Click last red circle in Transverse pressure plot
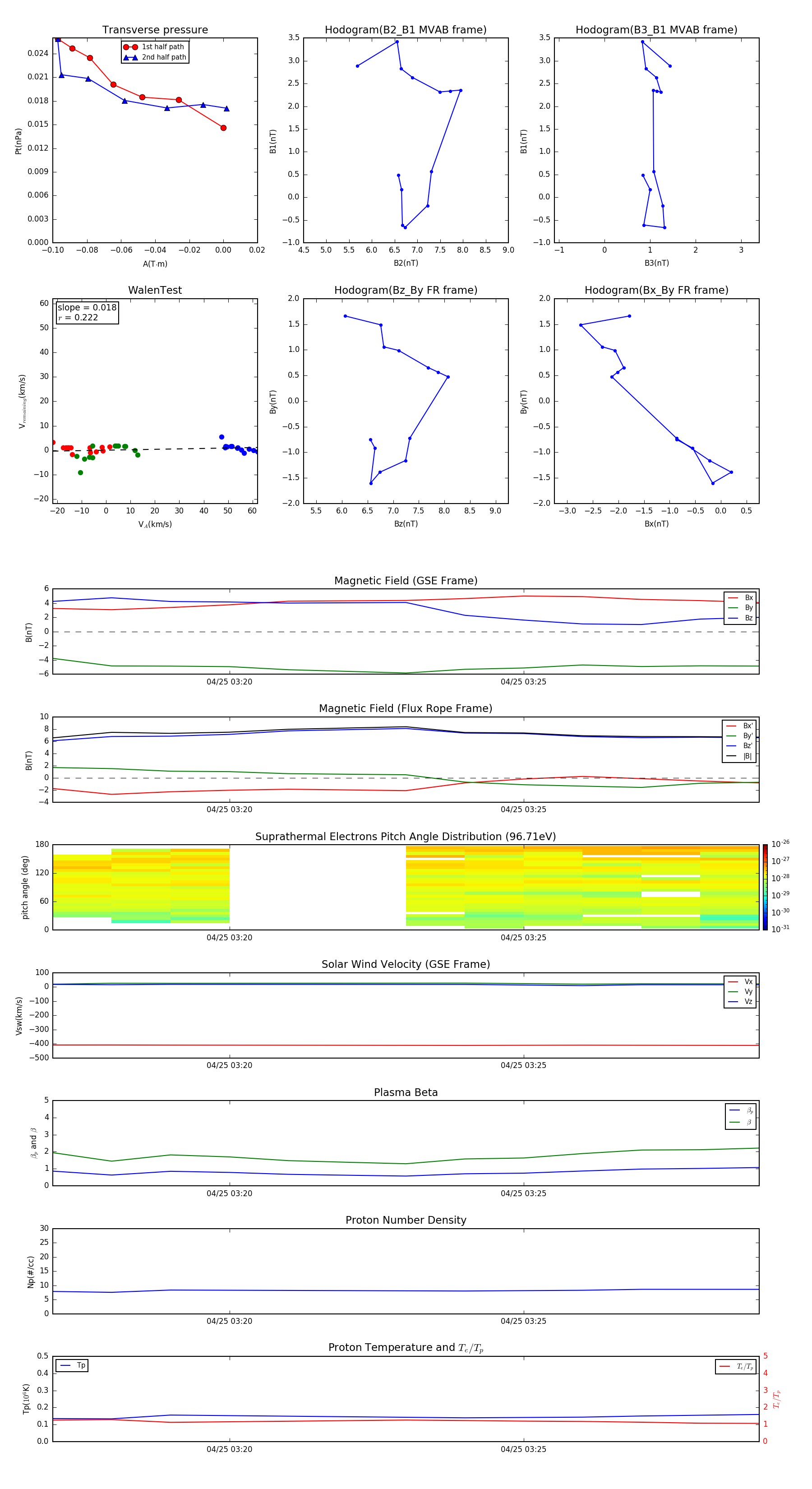Screen dimensions: 812x1489 point(223,128)
